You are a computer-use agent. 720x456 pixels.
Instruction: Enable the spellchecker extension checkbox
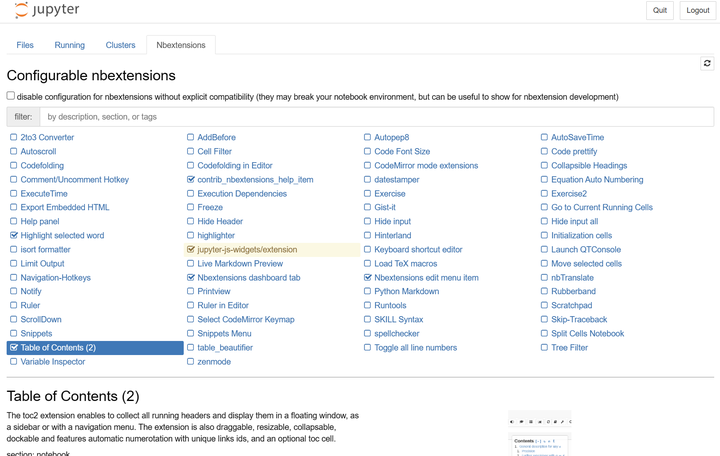click(367, 334)
